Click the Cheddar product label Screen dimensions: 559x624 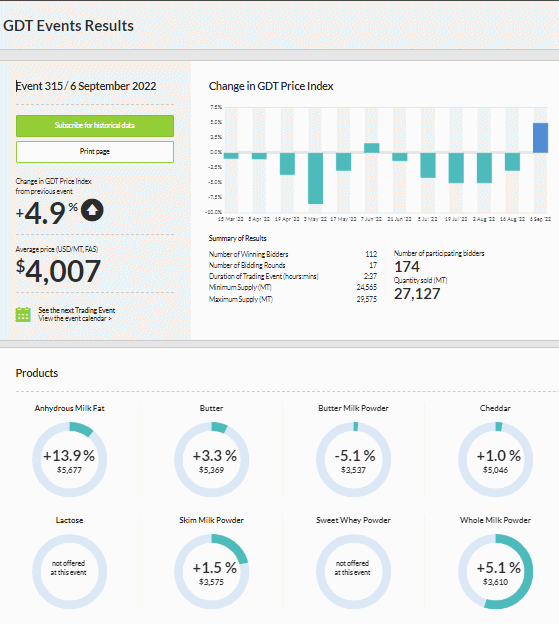coord(495,408)
